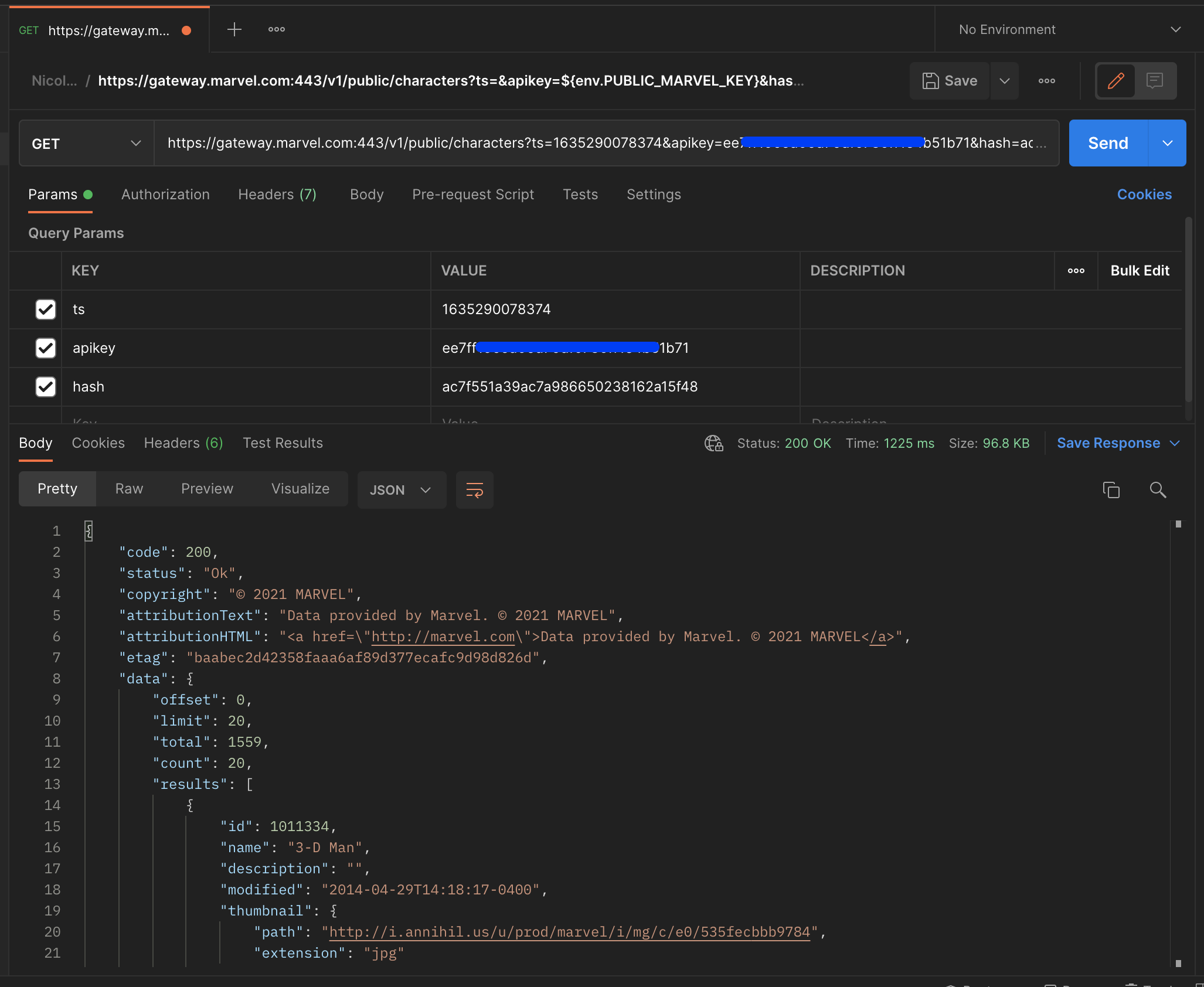Open the params table column options menu
1204x987 pixels.
1076,271
